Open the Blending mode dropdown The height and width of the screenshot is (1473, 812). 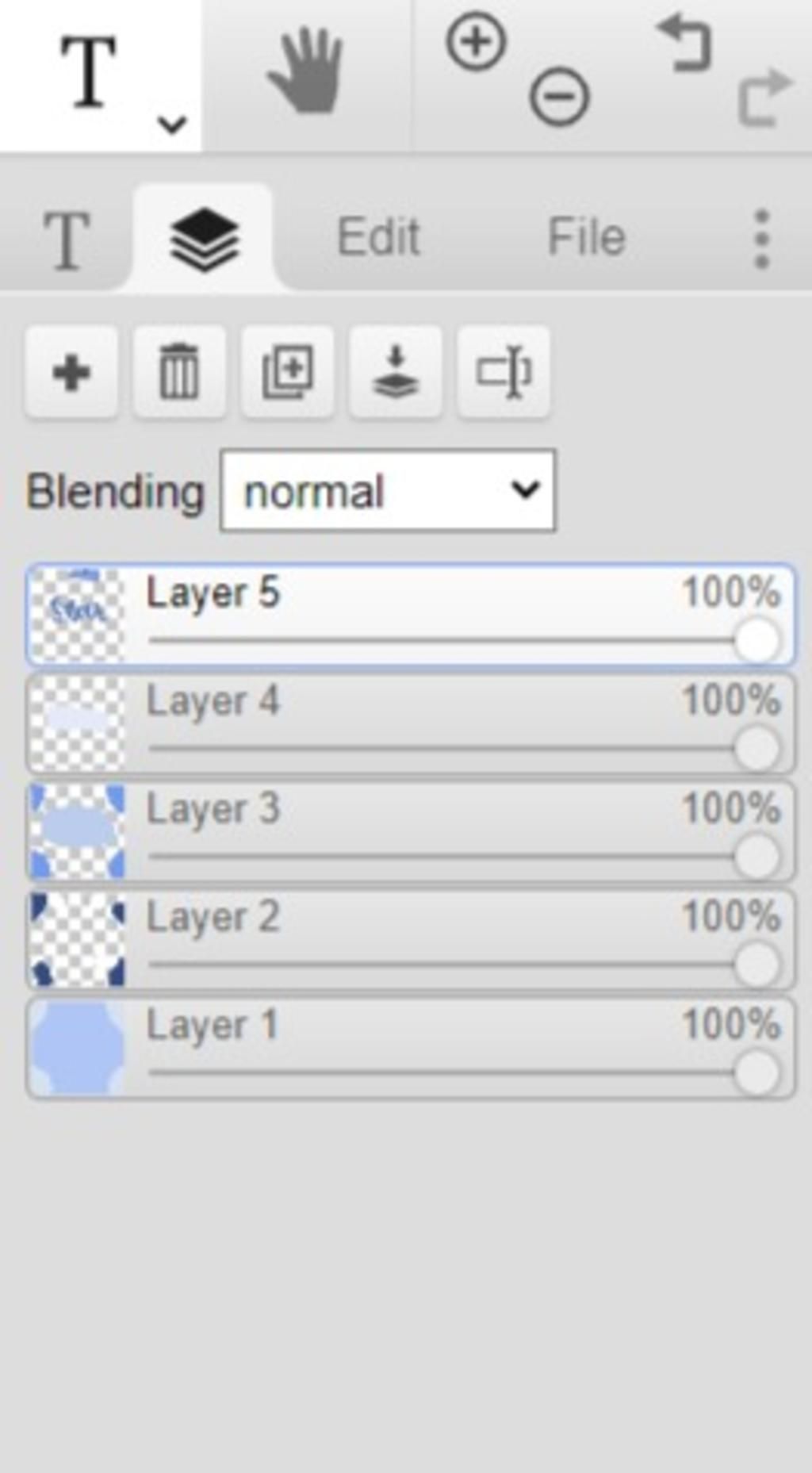pyautogui.click(x=388, y=491)
